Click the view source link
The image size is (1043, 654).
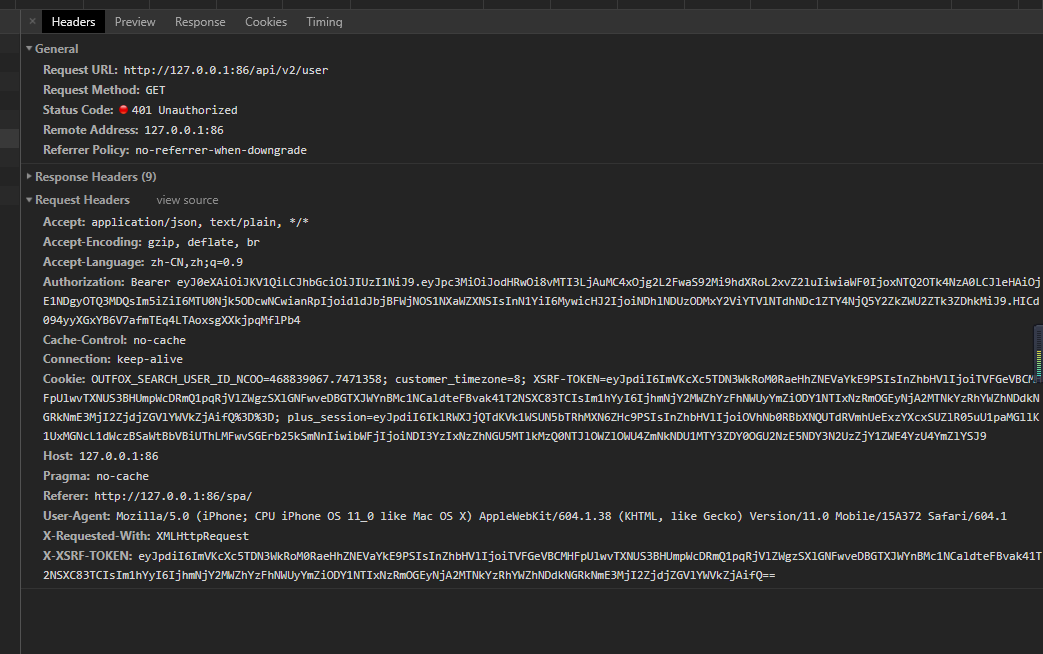pos(186,199)
